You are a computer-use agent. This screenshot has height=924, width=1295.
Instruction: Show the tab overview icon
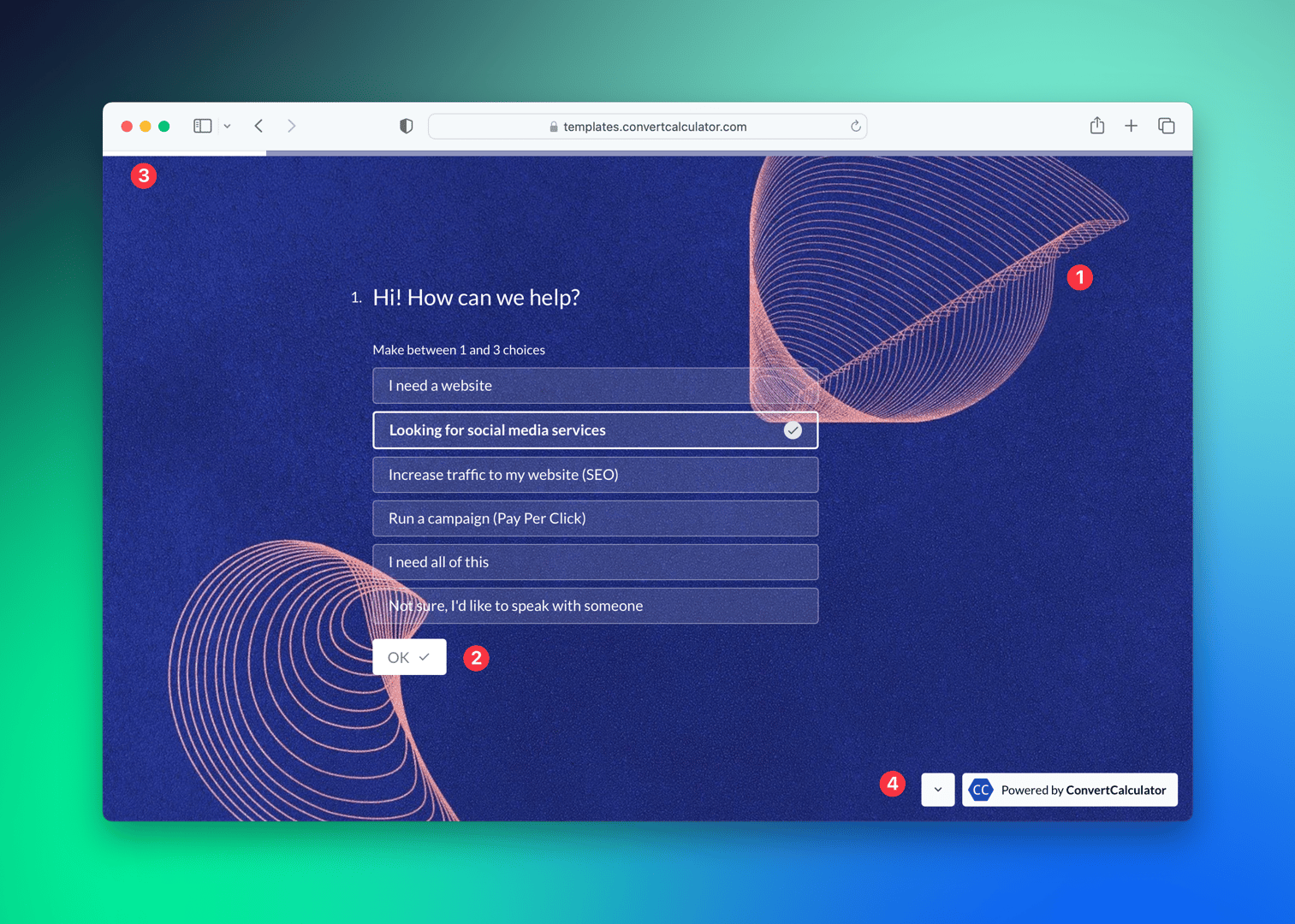click(1166, 126)
